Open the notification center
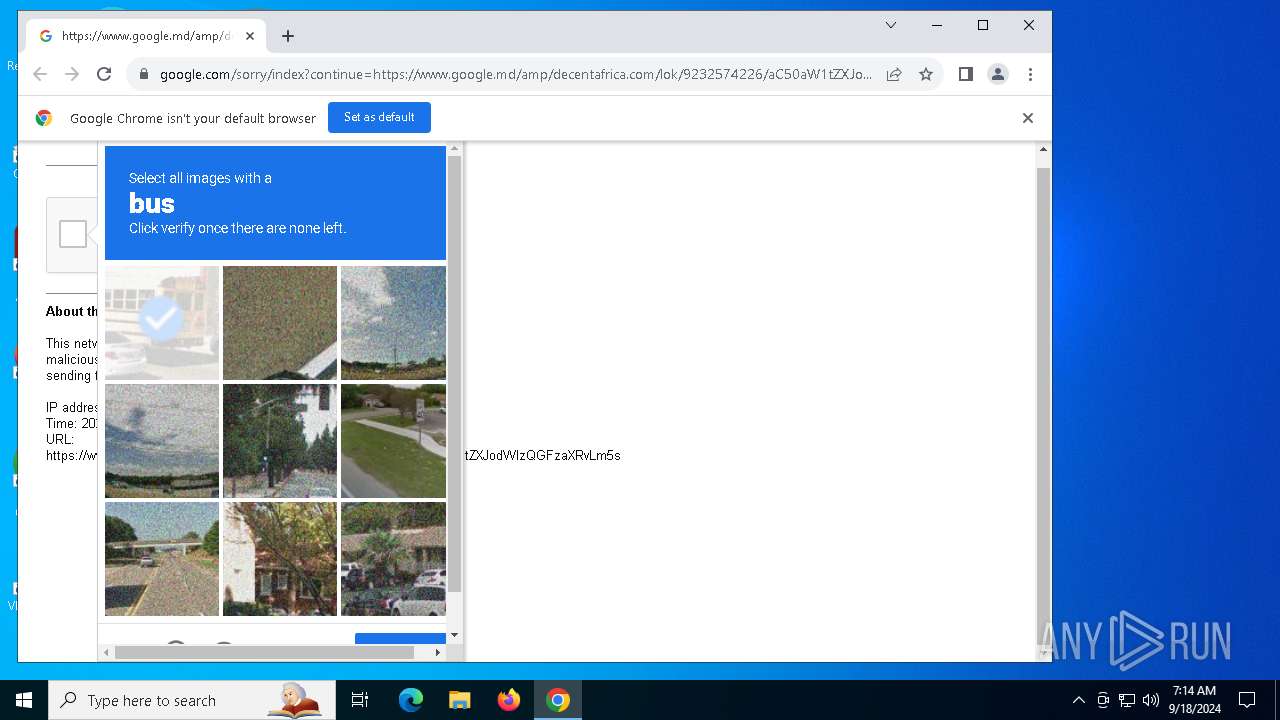 pyautogui.click(x=1247, y=700)
